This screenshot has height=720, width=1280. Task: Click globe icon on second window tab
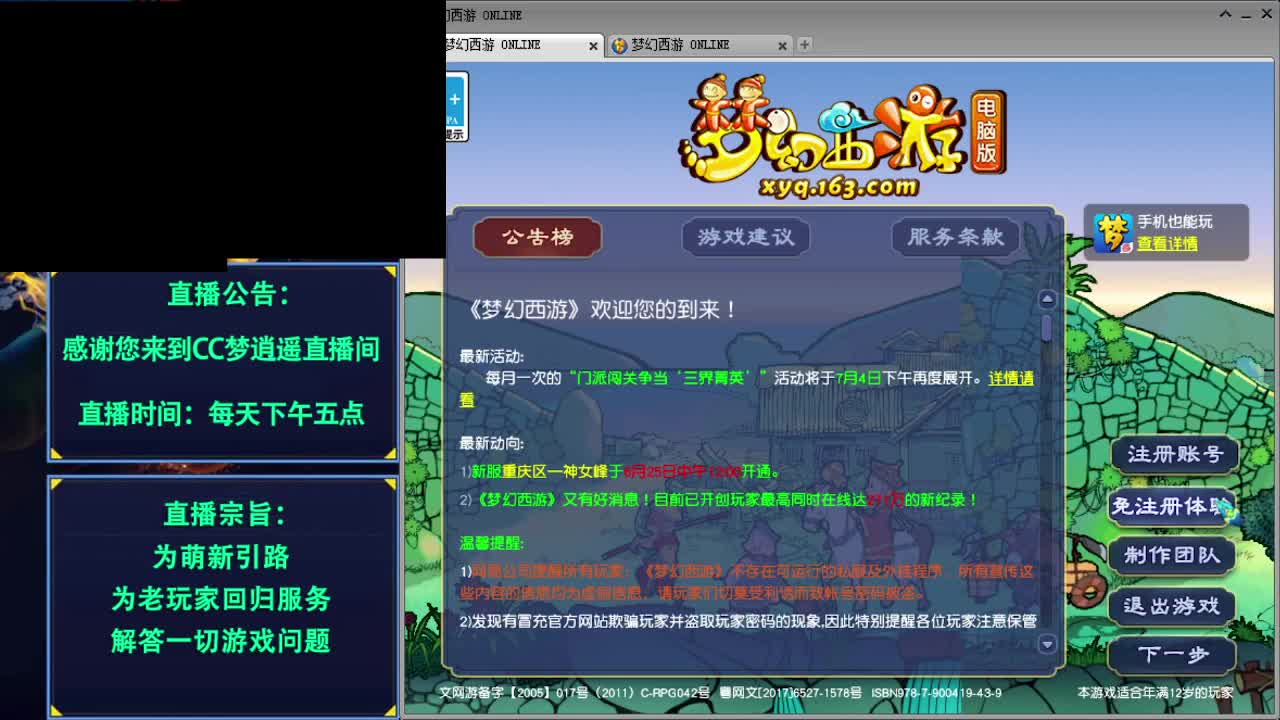point(619,45)
